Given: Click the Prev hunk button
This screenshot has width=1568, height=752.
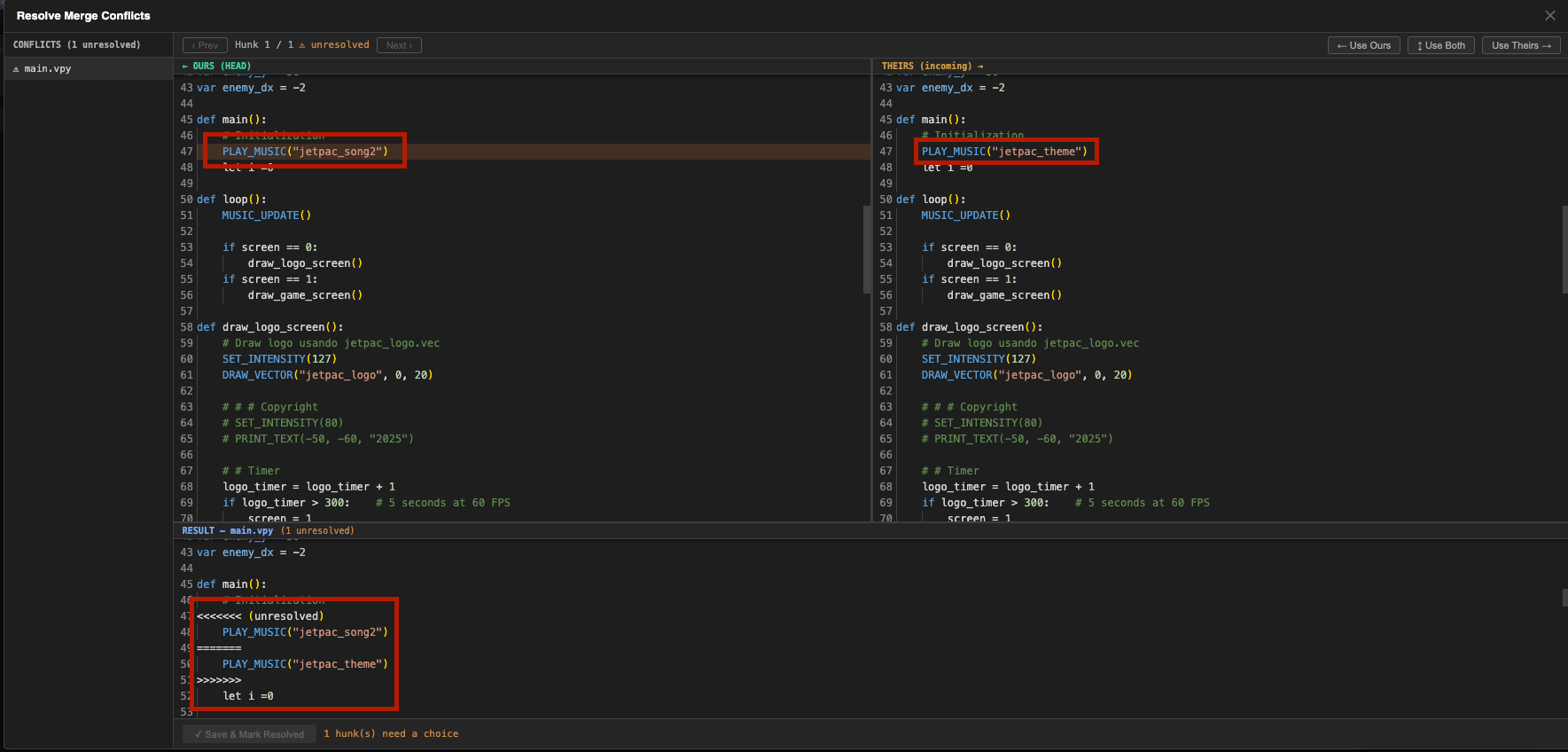Looking at the screenshot, I should click(x=205, y=45).
